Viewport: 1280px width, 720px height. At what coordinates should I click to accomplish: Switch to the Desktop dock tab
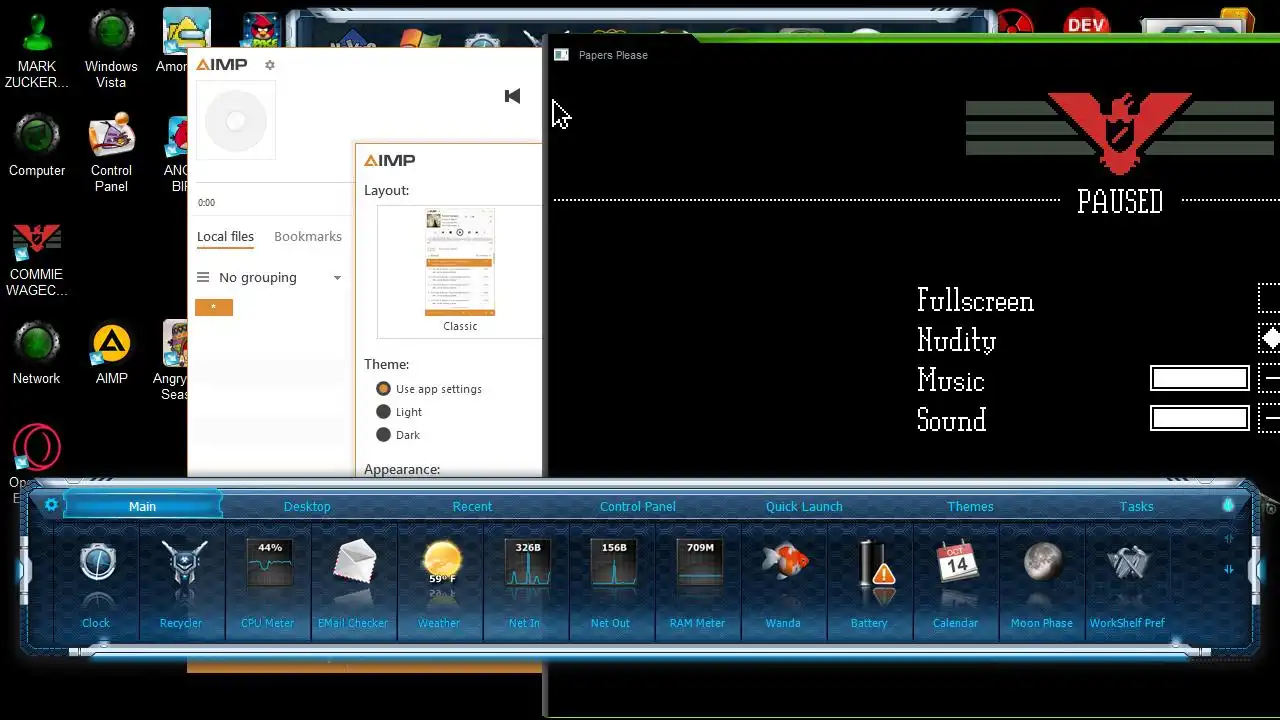click(x=307, y=506)
